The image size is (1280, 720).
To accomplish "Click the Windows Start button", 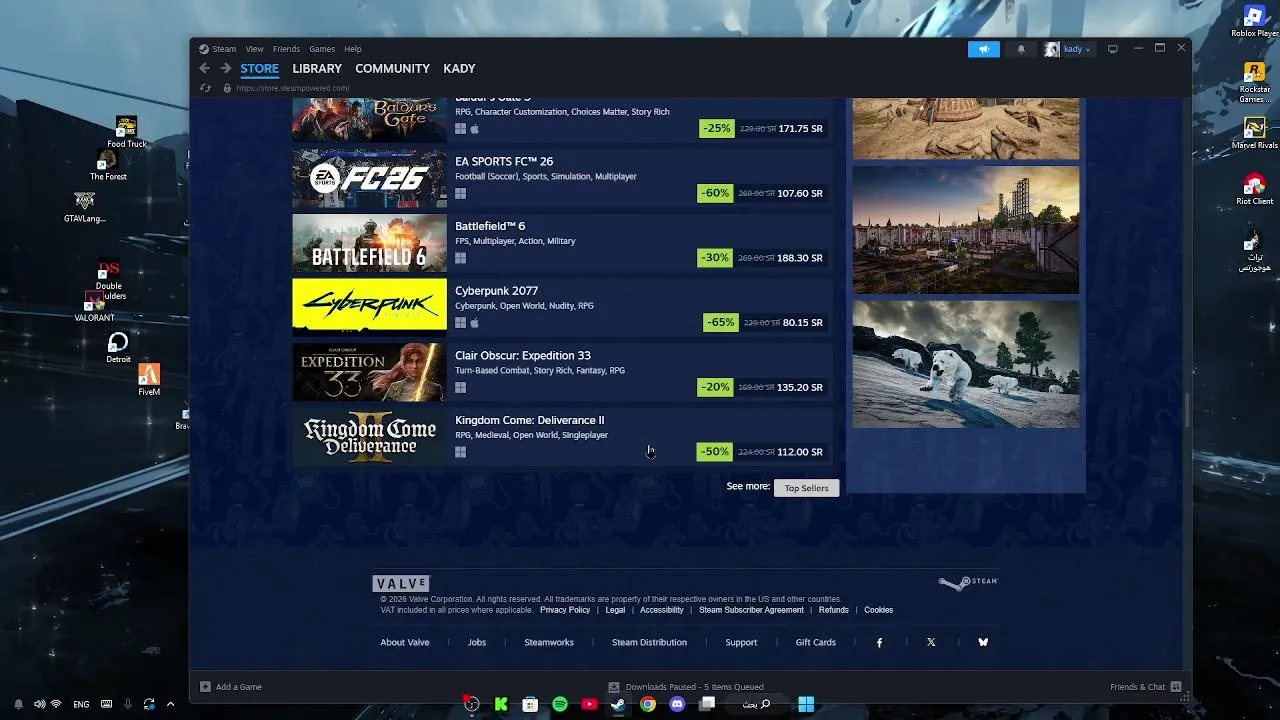I will (x=806, y=704).
